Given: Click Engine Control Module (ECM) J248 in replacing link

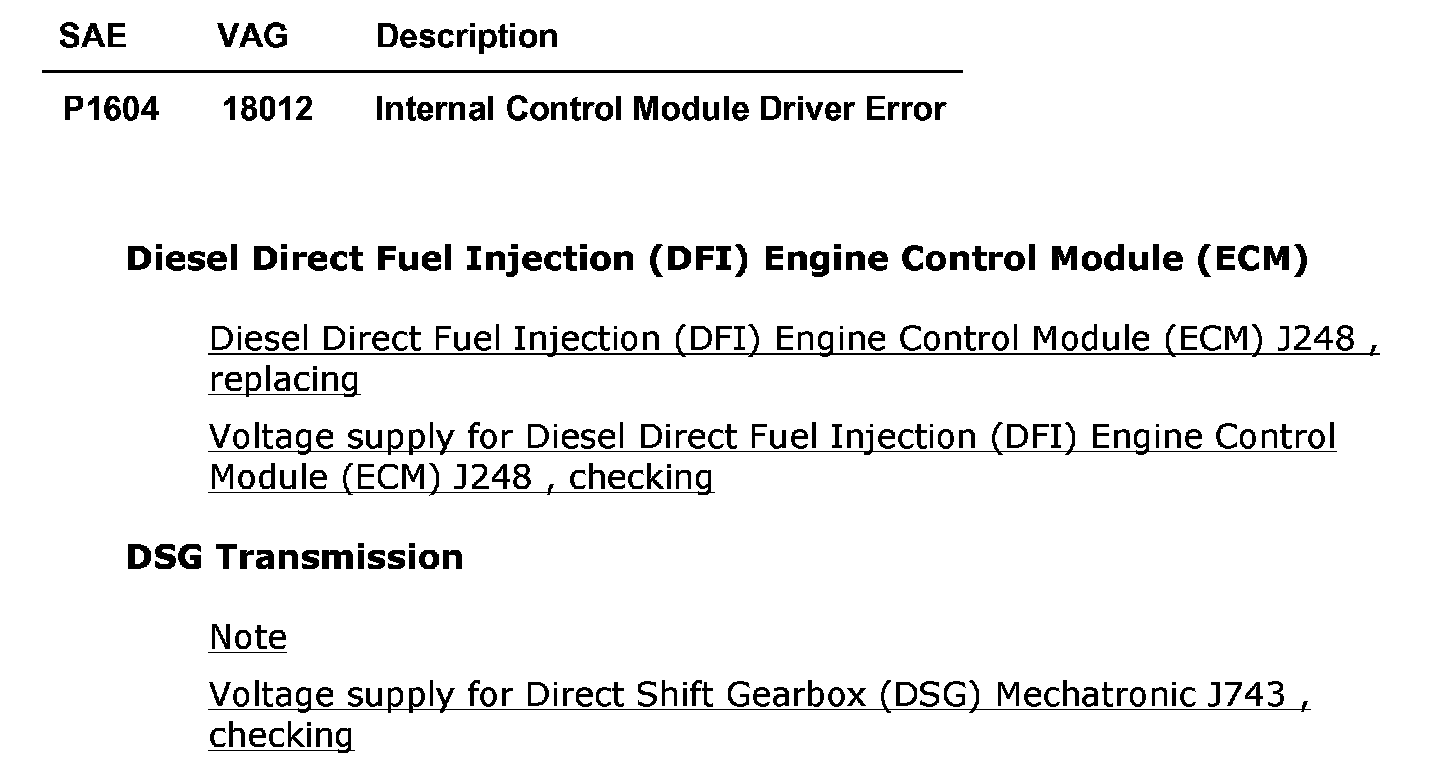Looking at the screenshot, I should (x=1064, y=340).
